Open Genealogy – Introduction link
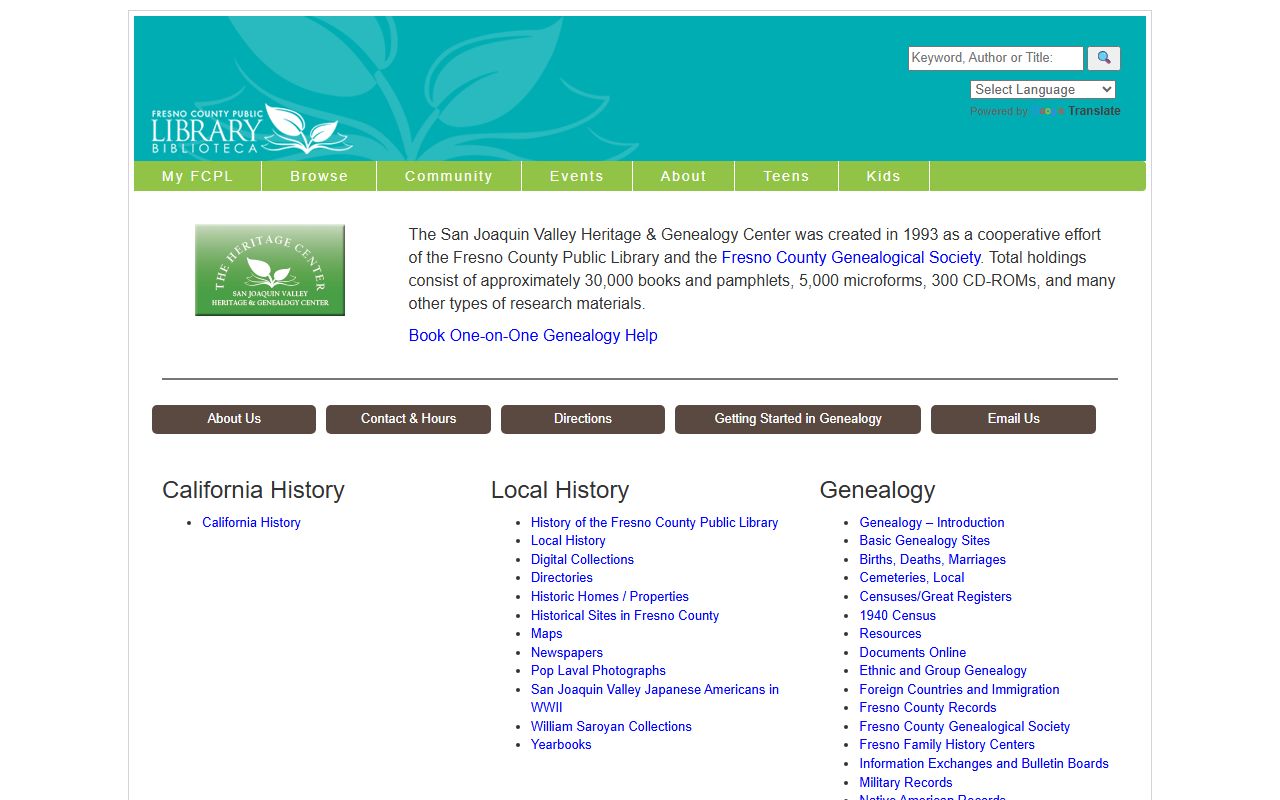This screenshot has height=800, width=1280. pos(932,522)
